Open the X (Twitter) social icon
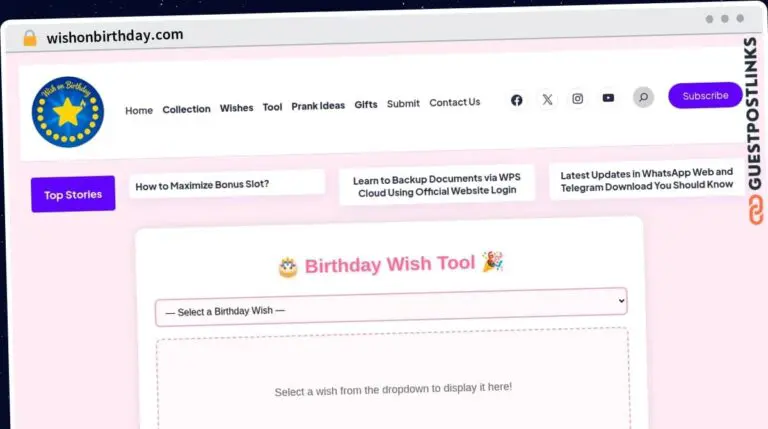The width and height of the screenshot is (768, 429). click(547, 99)
